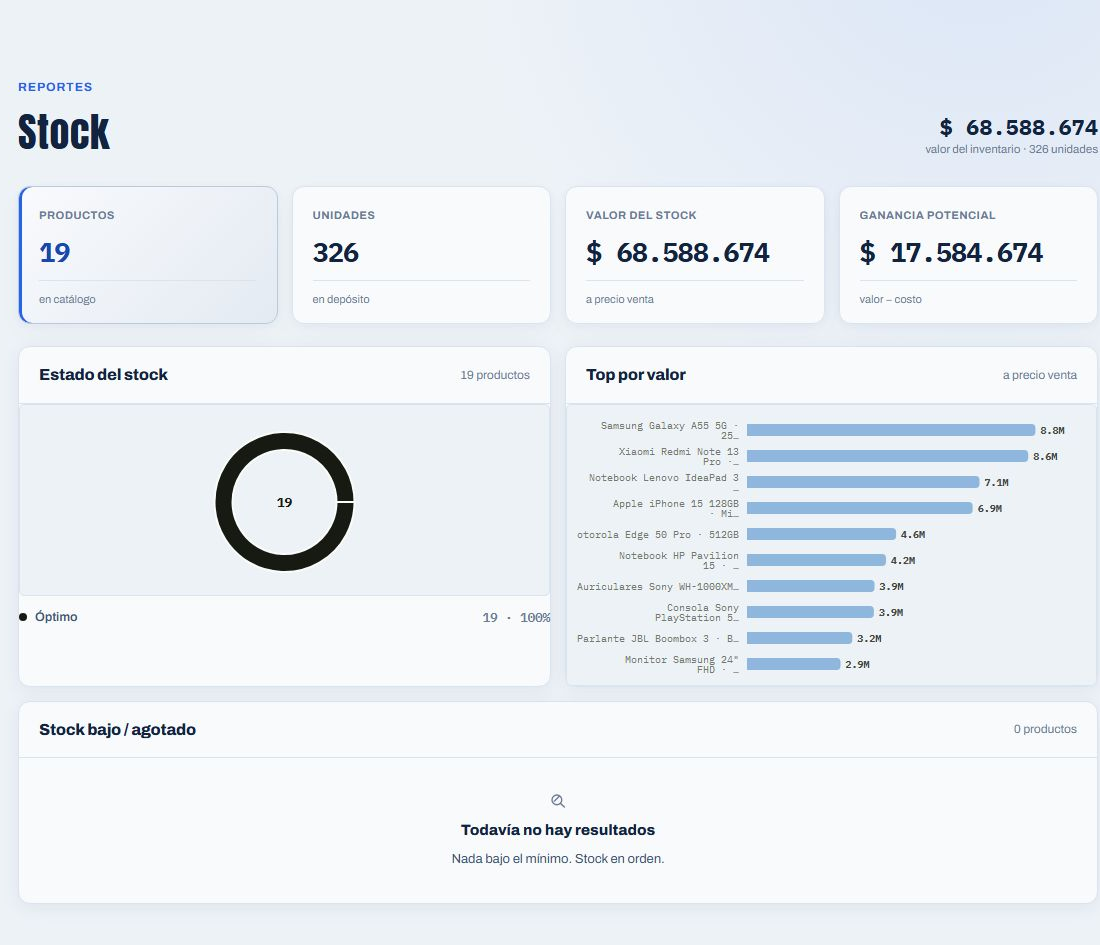The width and height of the screenshot is (1100, 945).
Task: Click the 6.9M value label
Action: pyautogui.click(x=990, y=508)
